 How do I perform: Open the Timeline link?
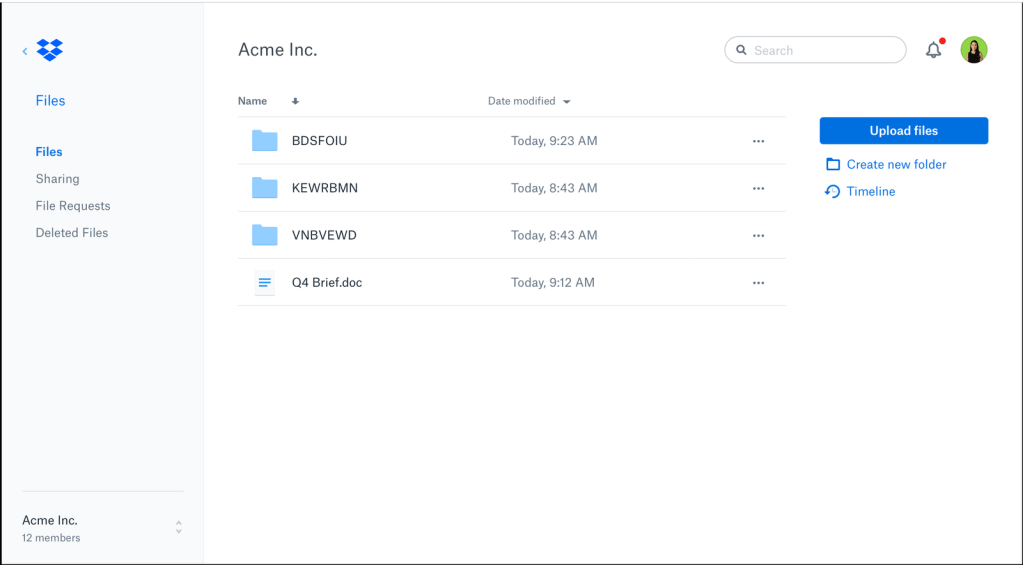point(870,192)
